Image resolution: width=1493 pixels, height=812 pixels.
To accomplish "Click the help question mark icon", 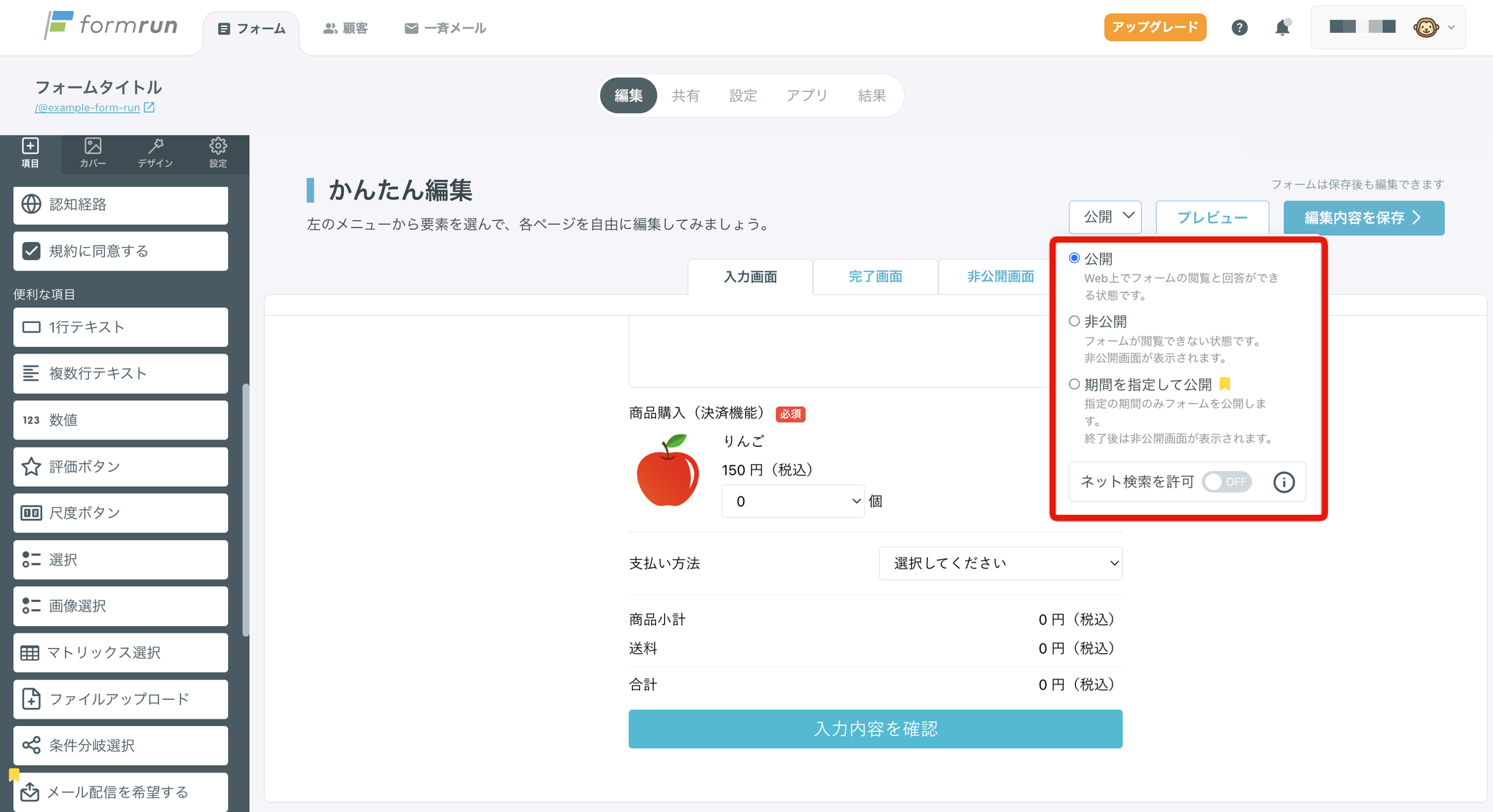I will (1239, 28).
